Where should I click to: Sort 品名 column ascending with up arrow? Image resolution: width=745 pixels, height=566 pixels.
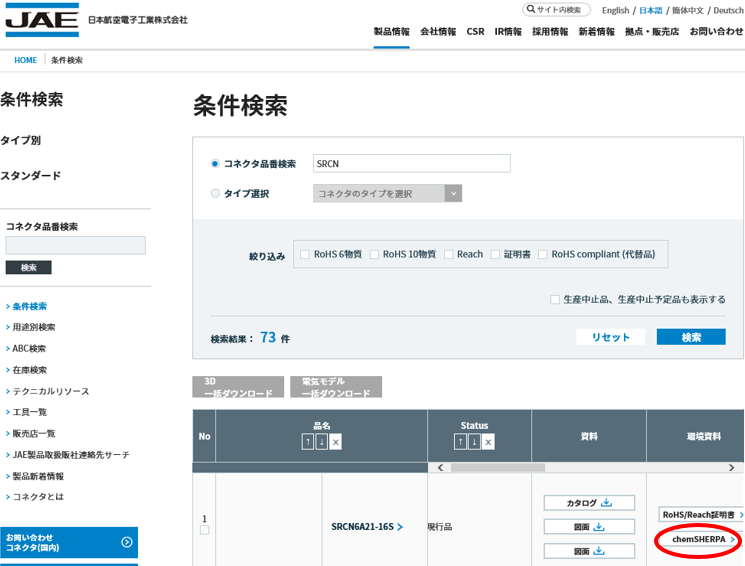(308, 442)
